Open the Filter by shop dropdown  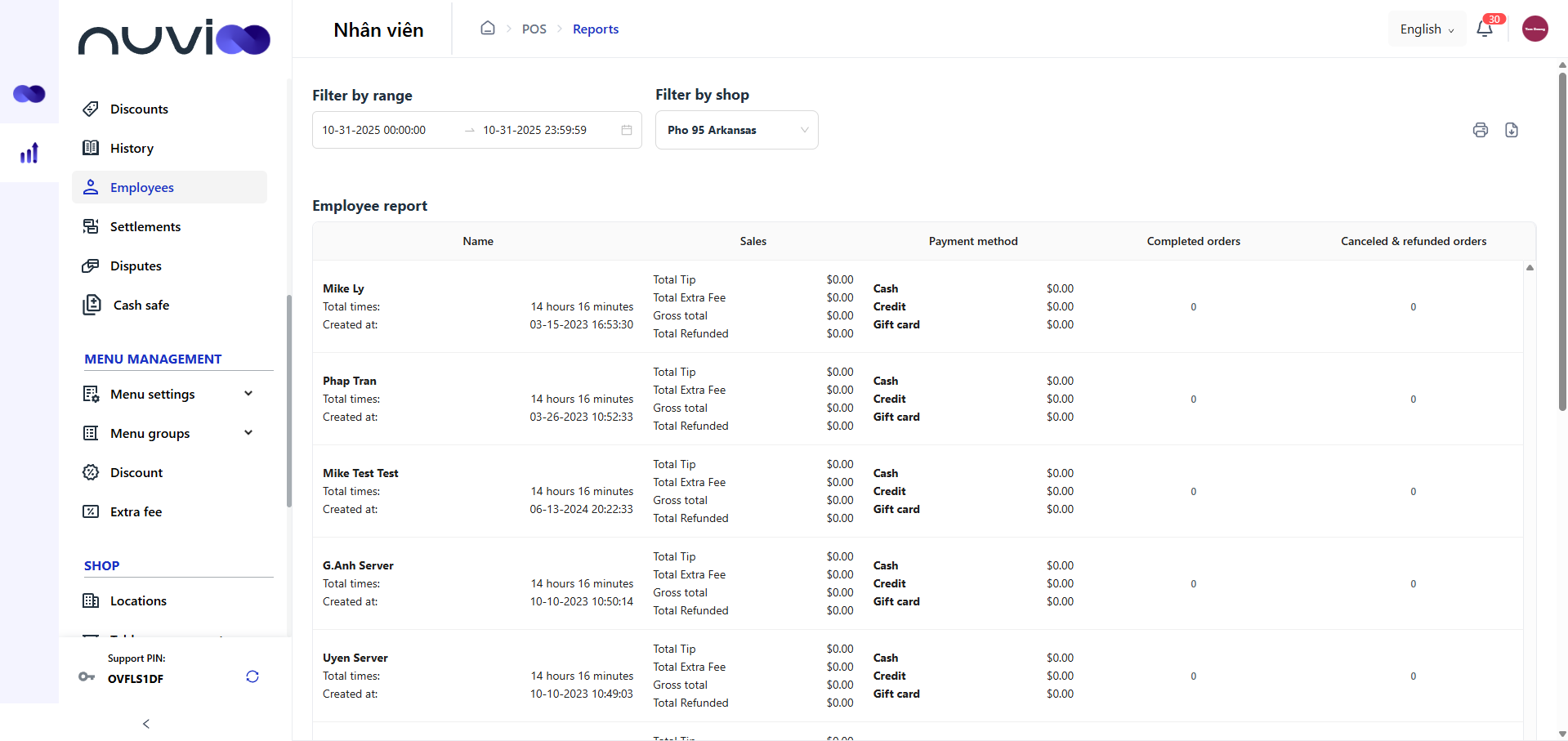[x=735, y=130]
